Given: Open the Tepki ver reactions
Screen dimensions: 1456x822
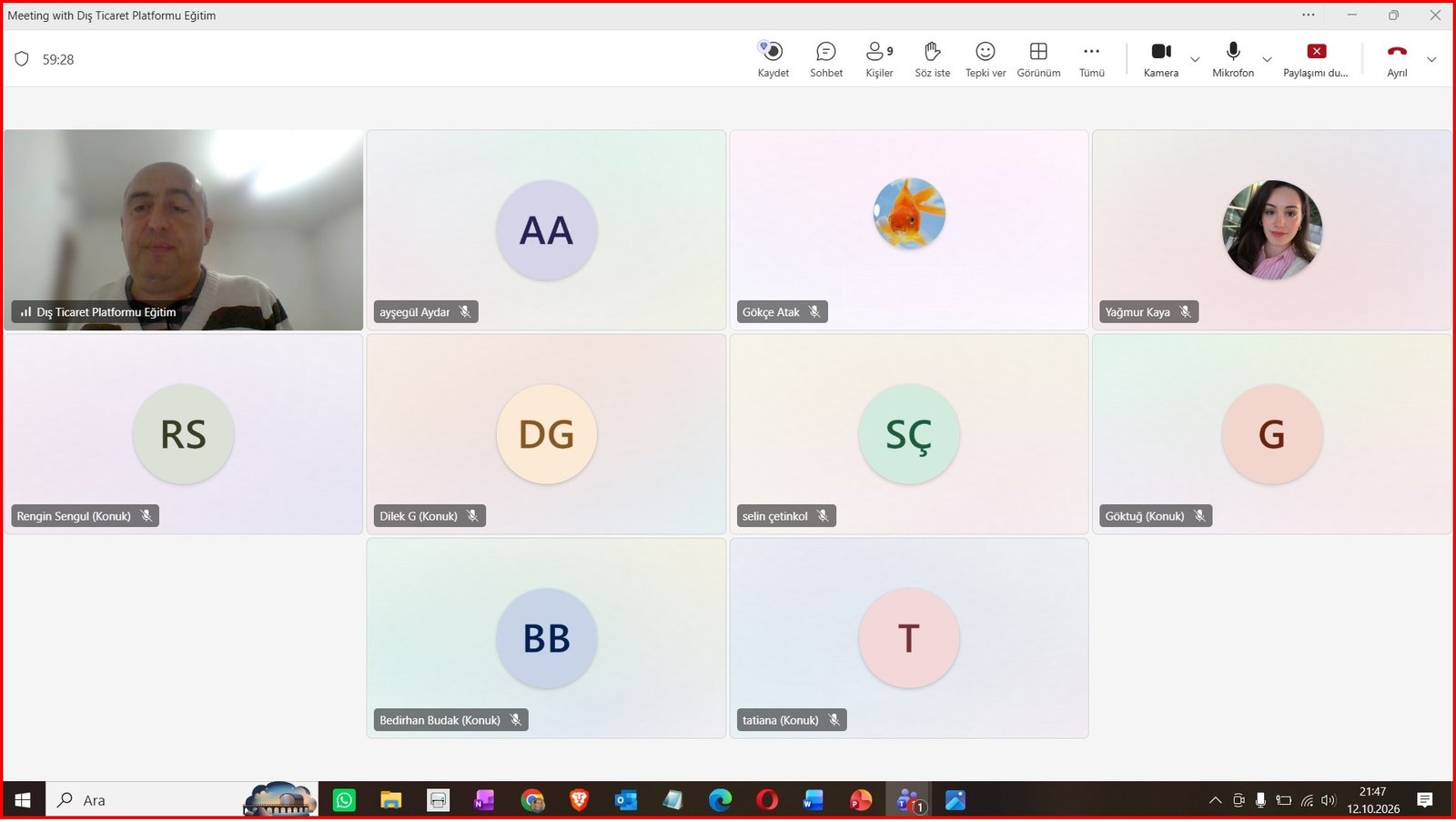Looking at the screenshot, I should (x=986, y=59).
